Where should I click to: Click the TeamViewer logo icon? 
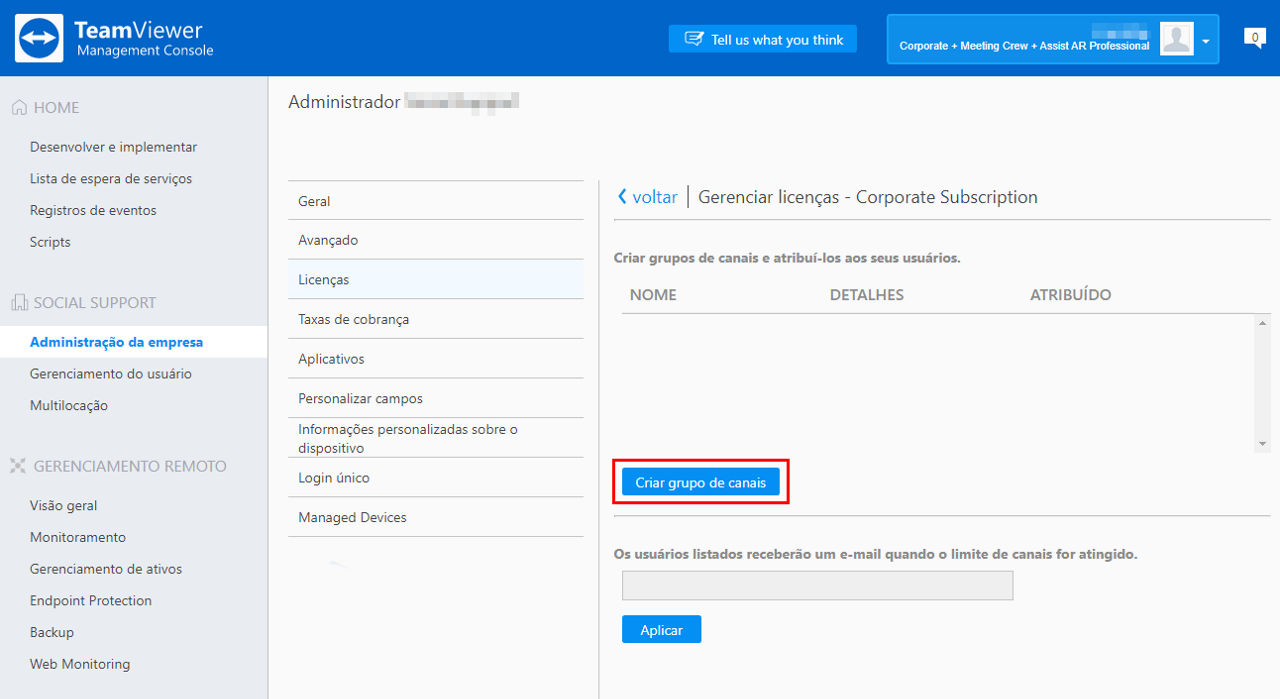click(x=39, y=38)
